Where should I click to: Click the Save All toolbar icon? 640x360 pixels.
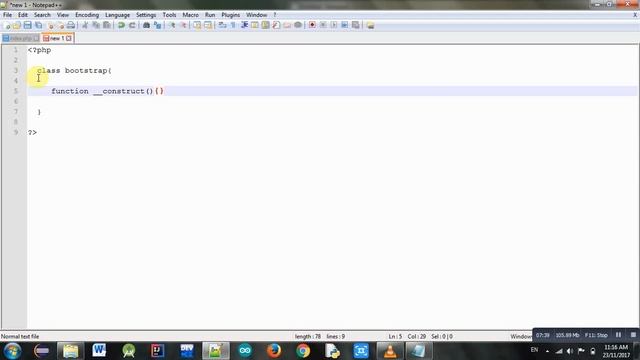38,25
